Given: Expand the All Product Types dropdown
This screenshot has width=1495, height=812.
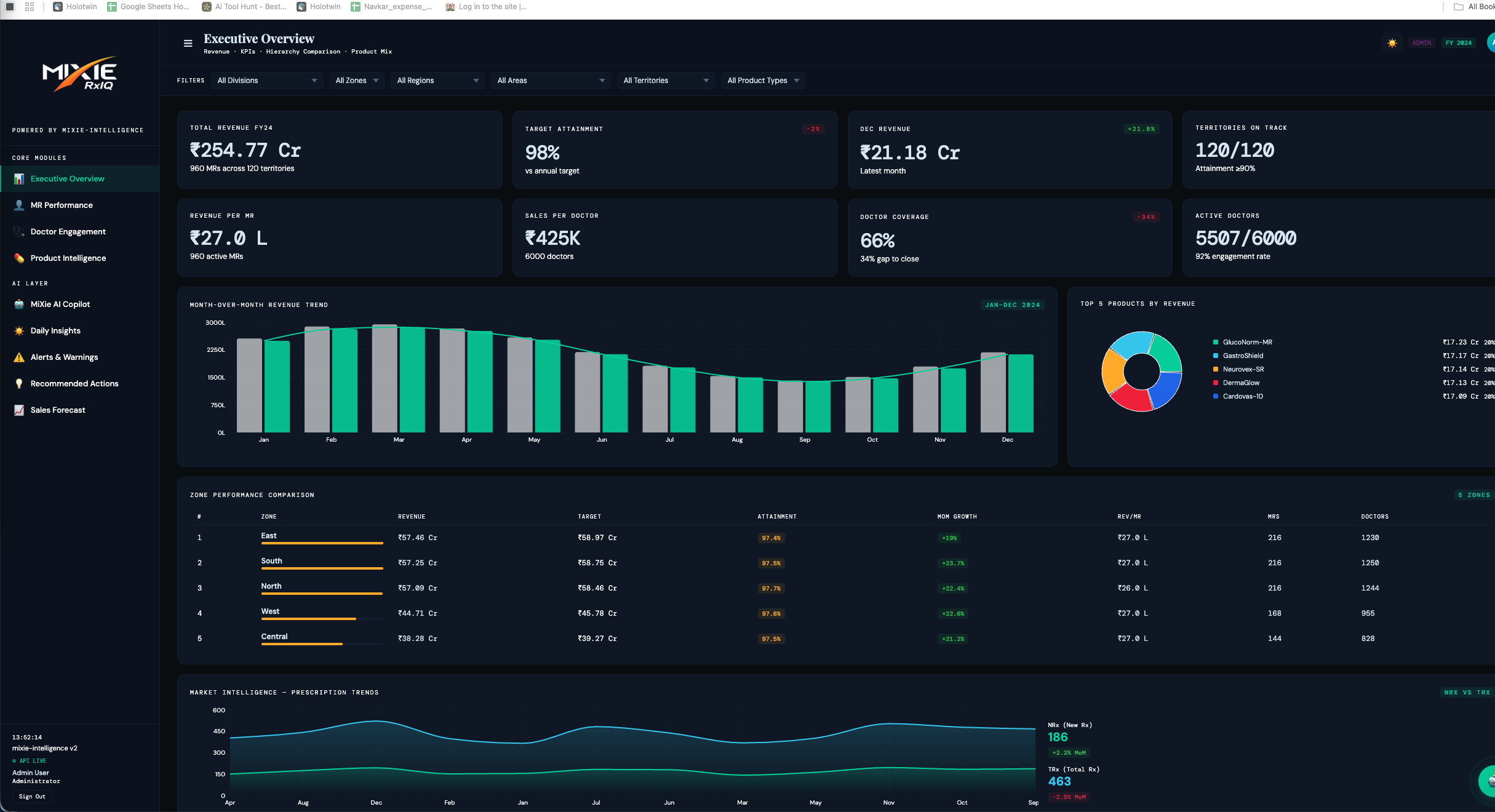Looking at the screenshot, I should (762, 81).
